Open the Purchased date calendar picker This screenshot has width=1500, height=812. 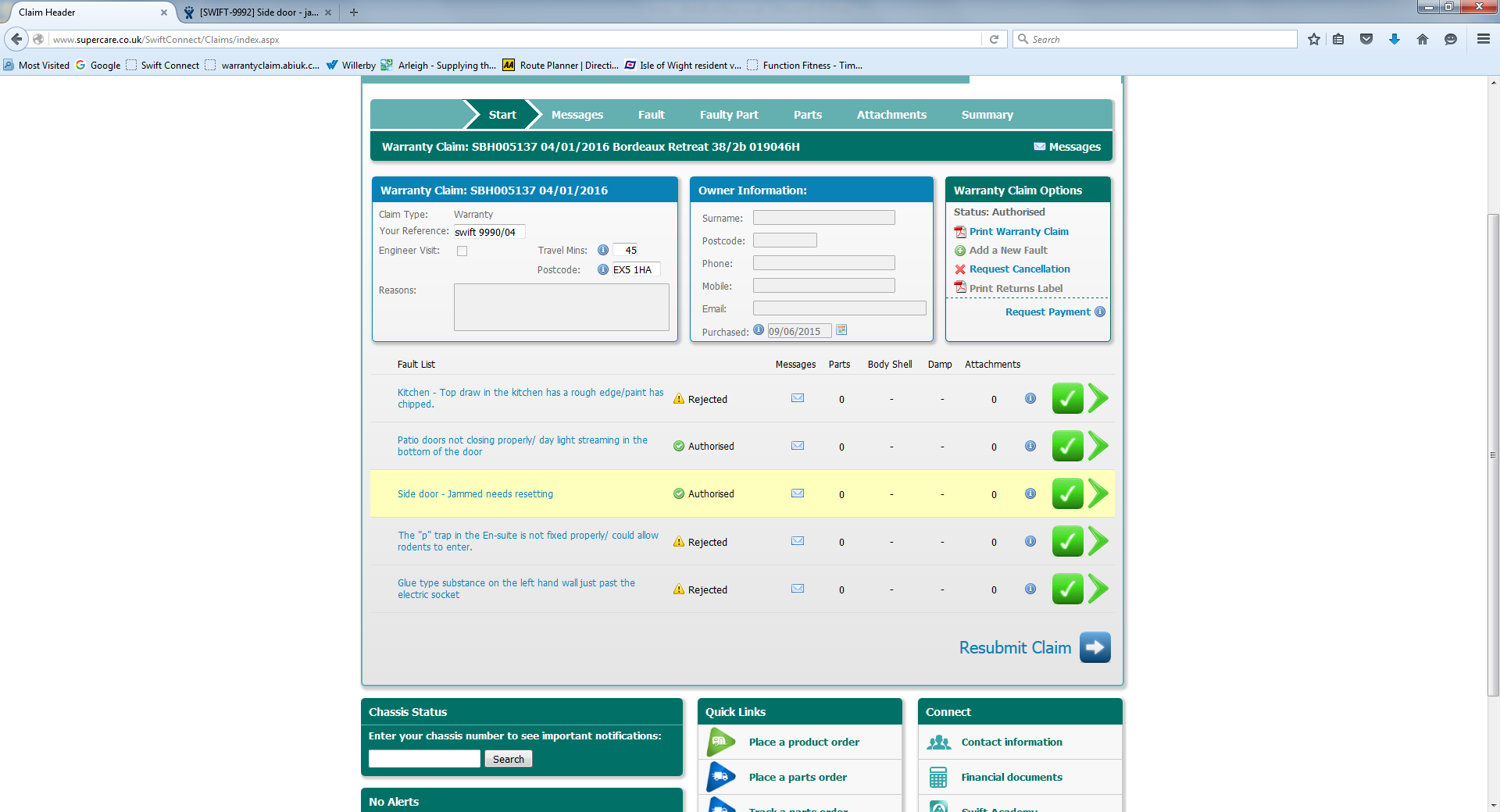coord(841,330)
